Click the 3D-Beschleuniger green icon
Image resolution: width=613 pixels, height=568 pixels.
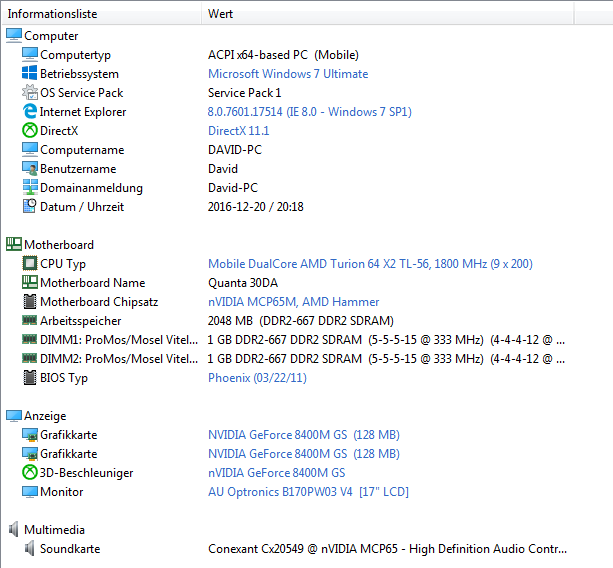pos(30,472)
